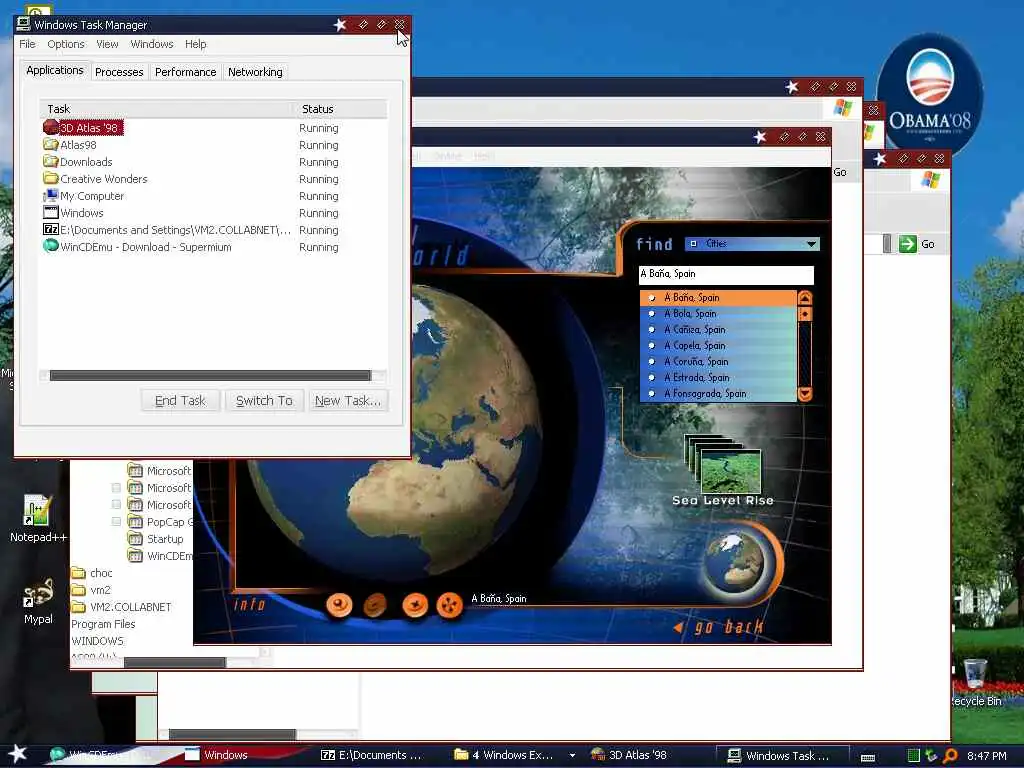Click the task list horizontal scrollbar
Image resolution: width=1024 pixels, height=768 pixels.
[x=210, y=376]
